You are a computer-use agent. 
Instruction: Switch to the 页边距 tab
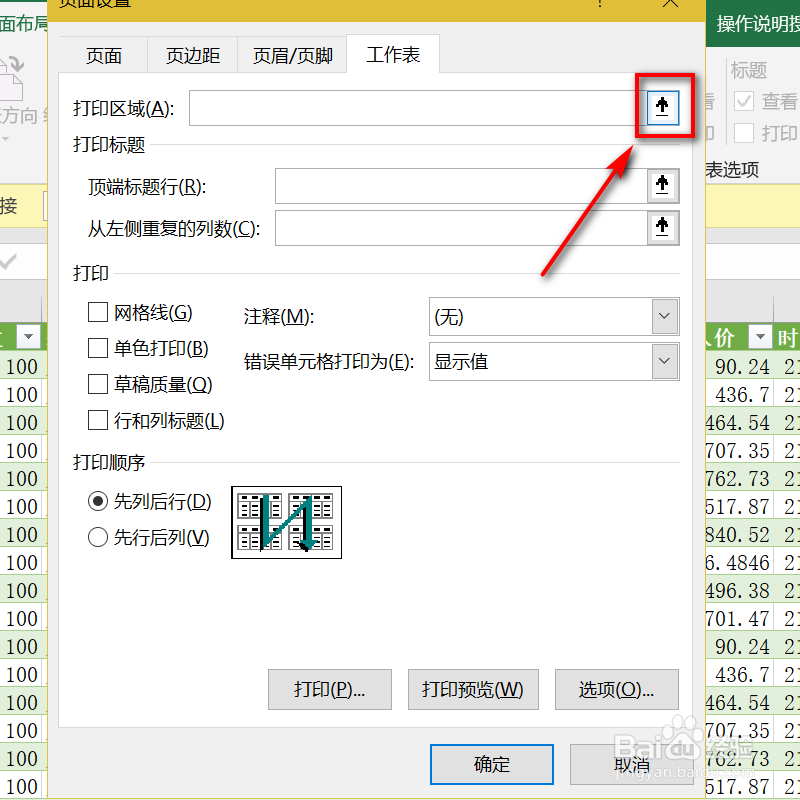pos(191,55)
